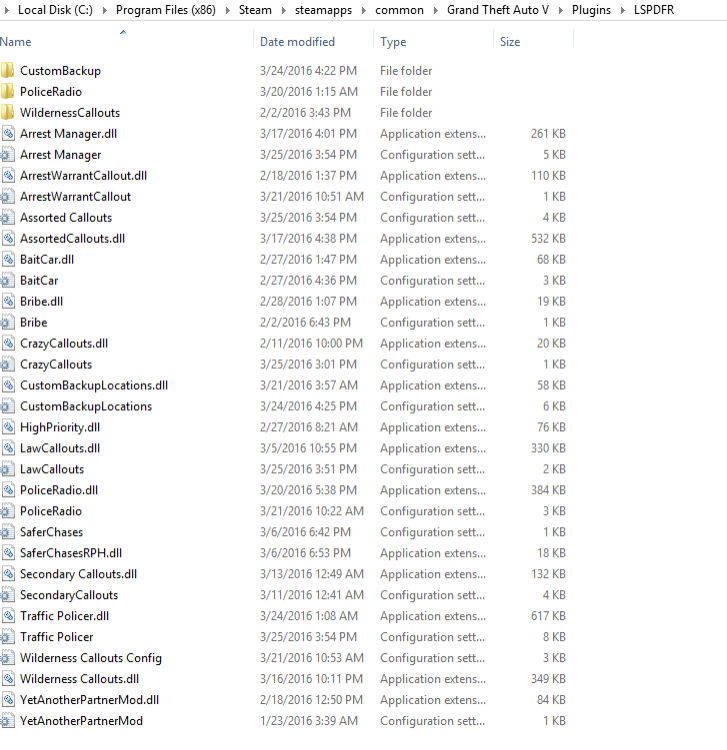Image resolution: width=727 pixels, height=750 pixels.
Task: Select the BaitCar config file name
Action: tap(39, 281)
